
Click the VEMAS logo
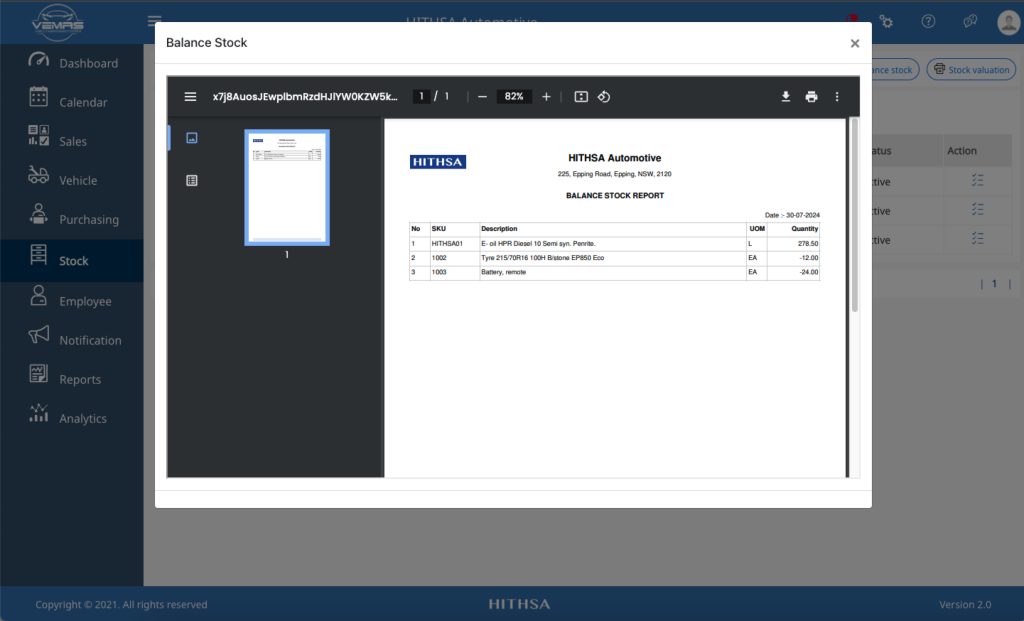(x=57, y=22)
